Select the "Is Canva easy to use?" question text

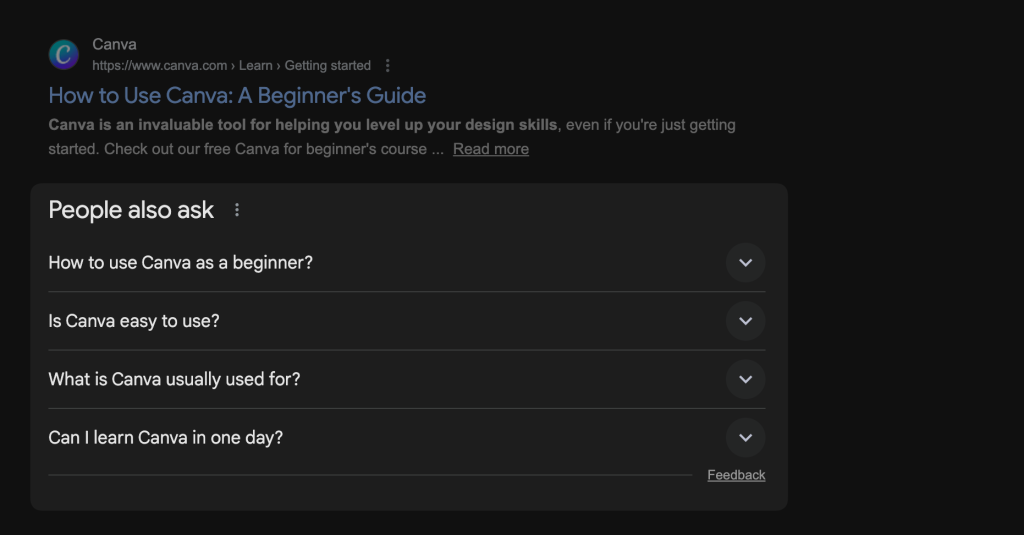[133, 321]
